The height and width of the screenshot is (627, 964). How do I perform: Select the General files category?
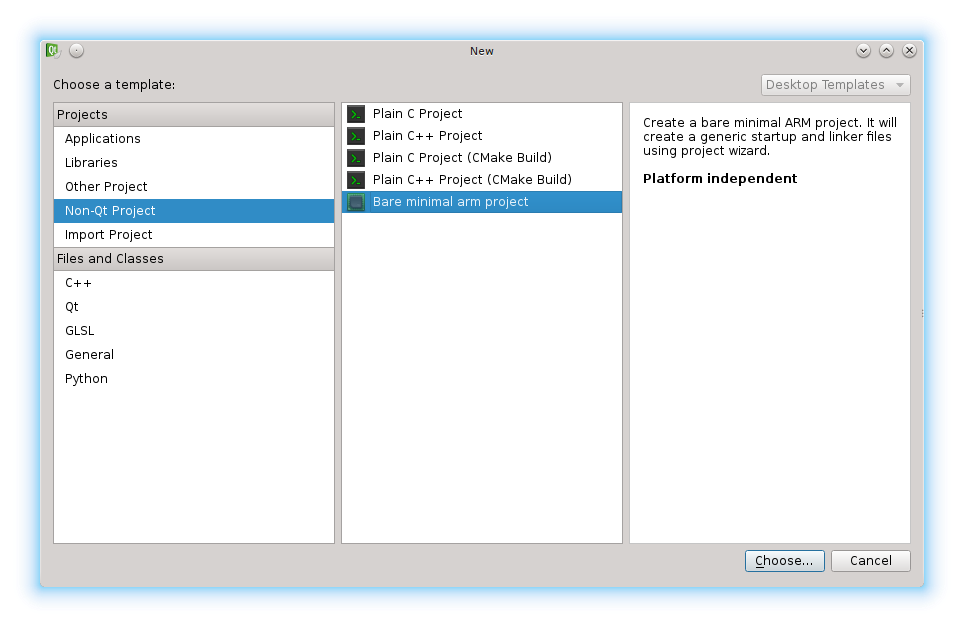point(194,355)
